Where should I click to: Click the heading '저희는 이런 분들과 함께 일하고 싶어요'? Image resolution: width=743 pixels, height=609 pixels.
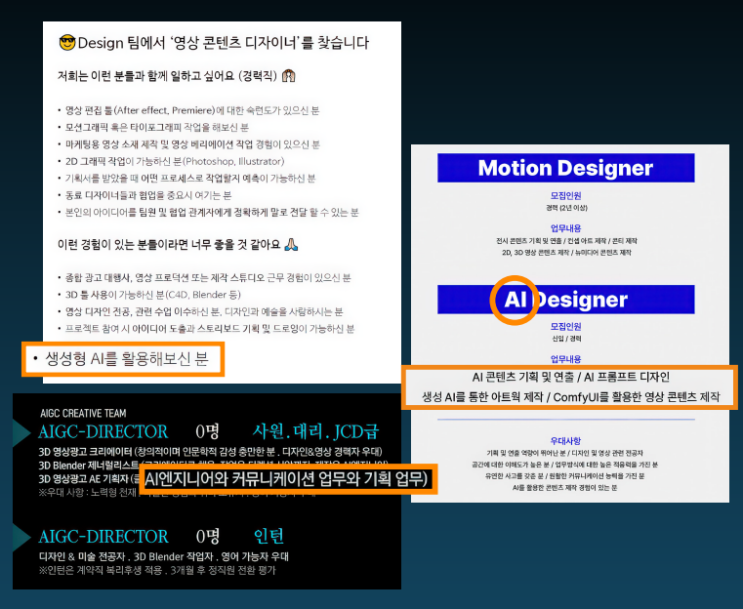[x=167, y=76]
